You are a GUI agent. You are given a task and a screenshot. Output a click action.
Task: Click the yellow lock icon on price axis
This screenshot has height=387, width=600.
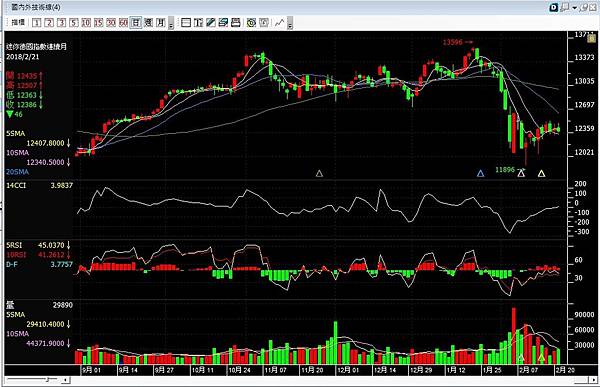(x=592, y=38)
